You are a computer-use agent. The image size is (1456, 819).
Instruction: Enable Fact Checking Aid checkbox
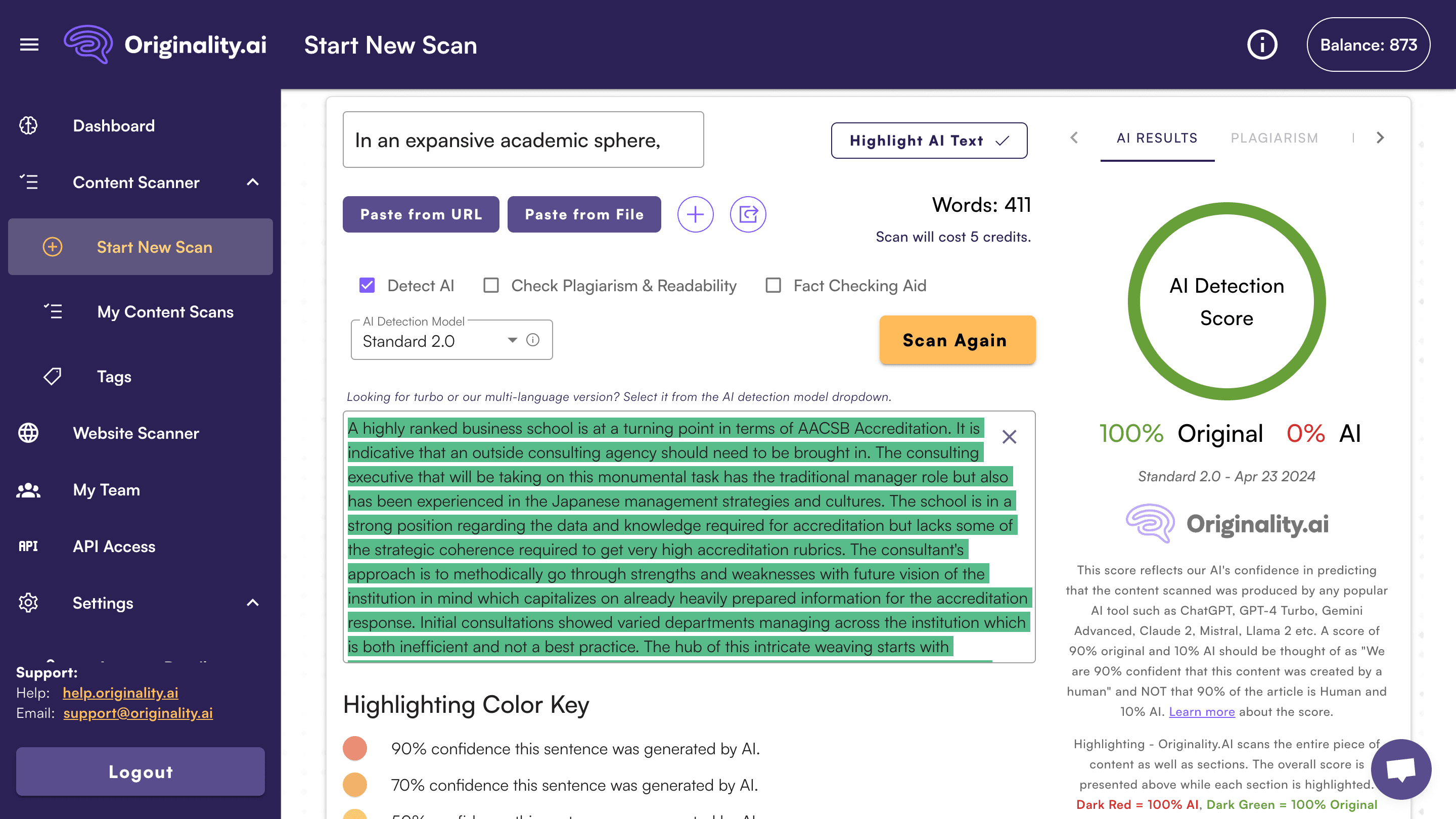(772, 286)
